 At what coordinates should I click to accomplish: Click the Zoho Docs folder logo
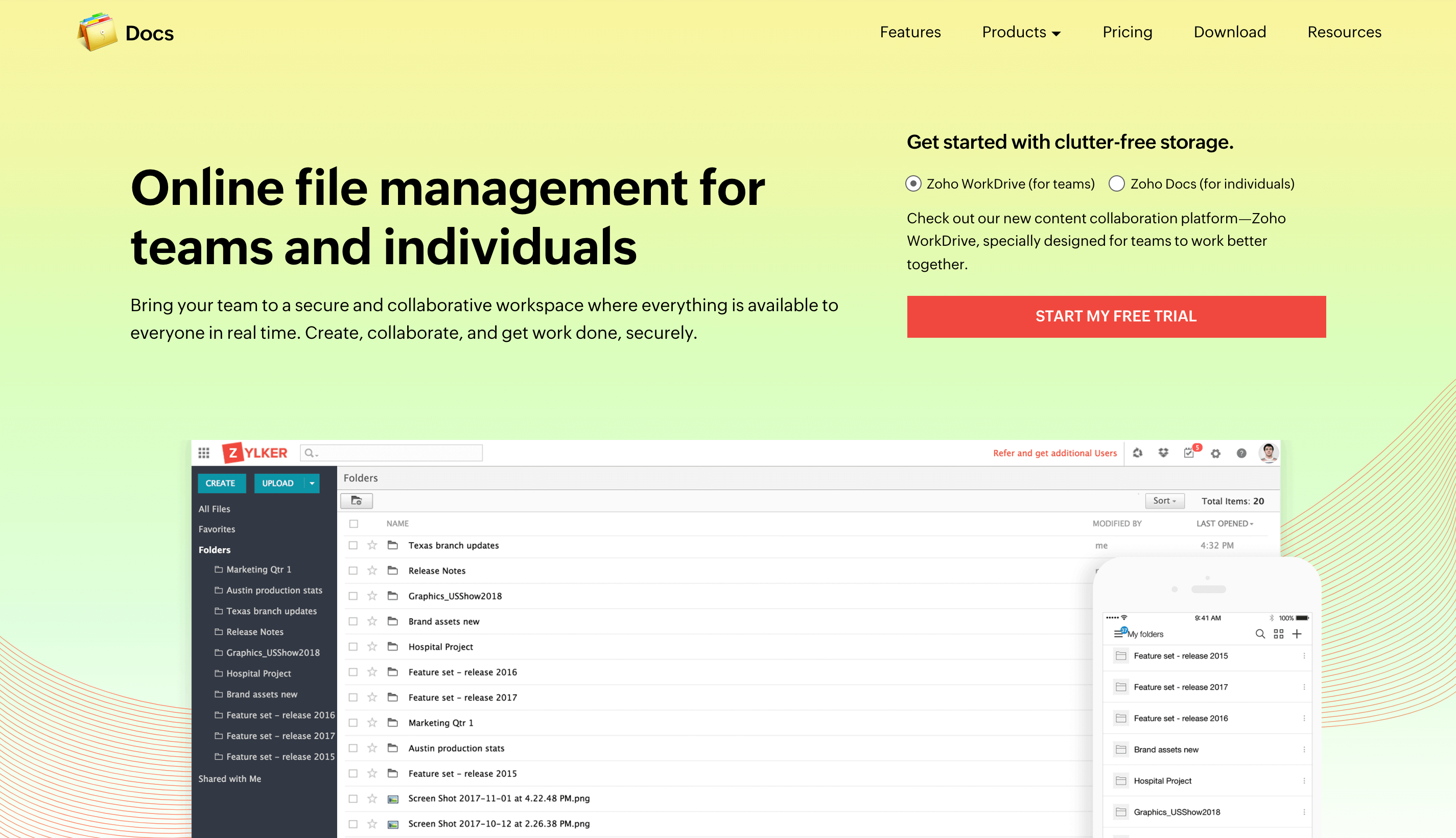[97, 32]
